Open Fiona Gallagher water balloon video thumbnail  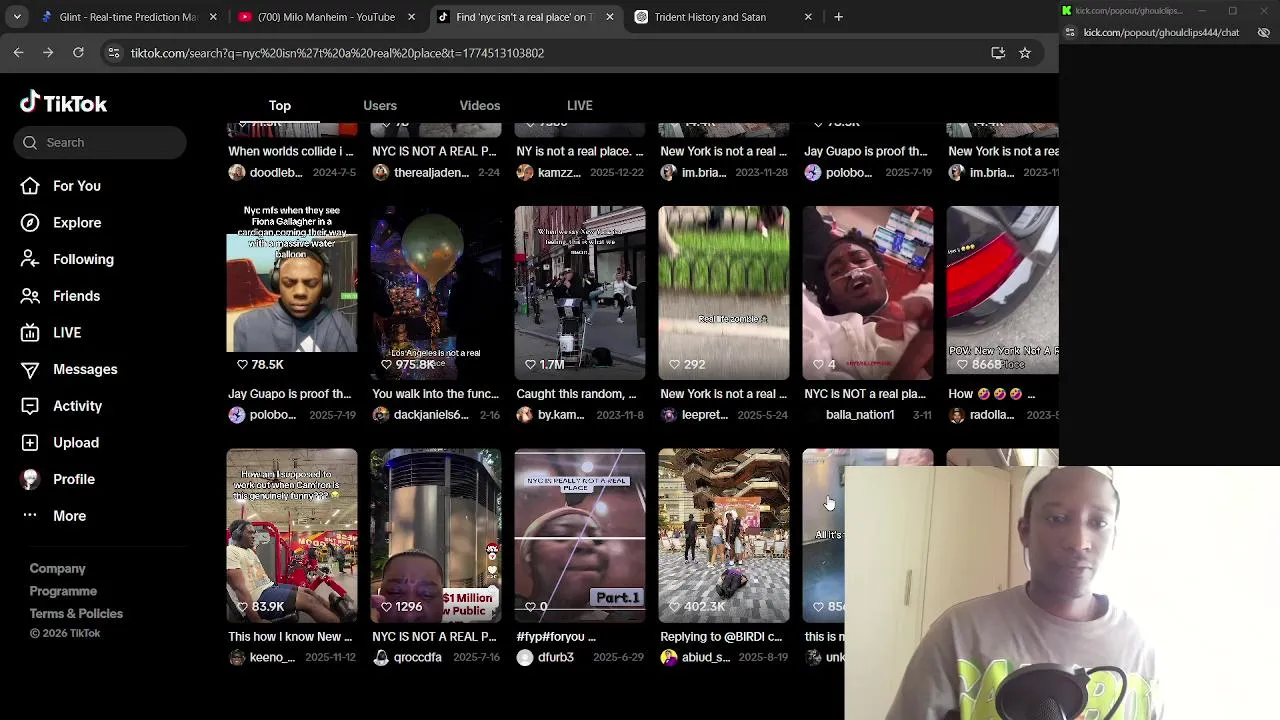[x=292, y=293]
